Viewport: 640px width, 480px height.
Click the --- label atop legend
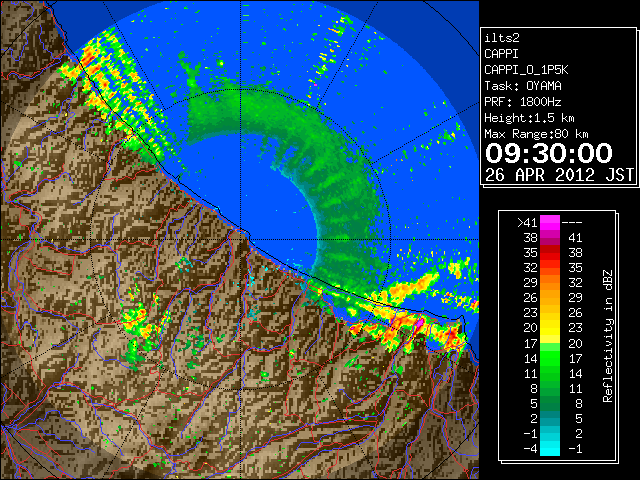click(572, 222)
